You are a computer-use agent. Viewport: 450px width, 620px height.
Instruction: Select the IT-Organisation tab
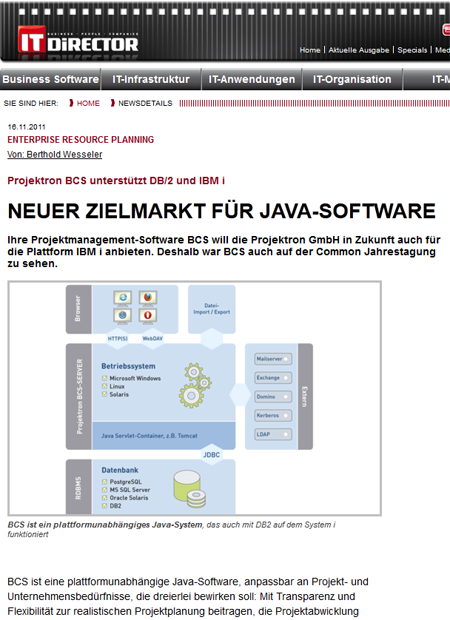[x=352, y=79]
